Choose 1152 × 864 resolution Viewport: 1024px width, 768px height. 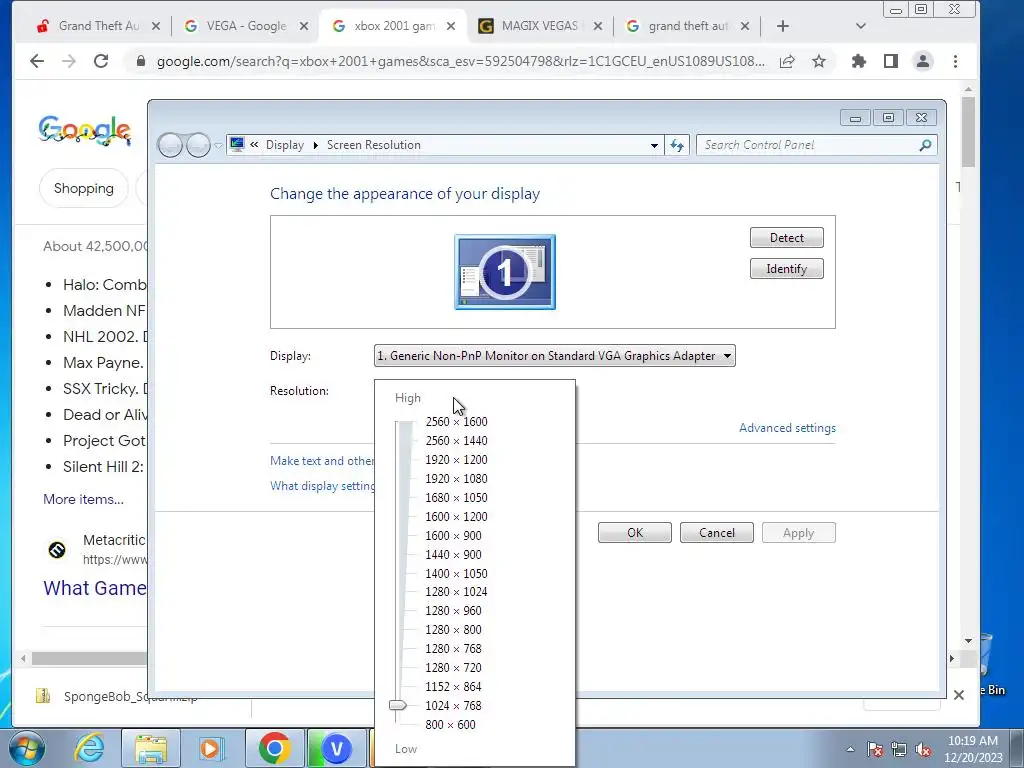(x=453, y=686)
